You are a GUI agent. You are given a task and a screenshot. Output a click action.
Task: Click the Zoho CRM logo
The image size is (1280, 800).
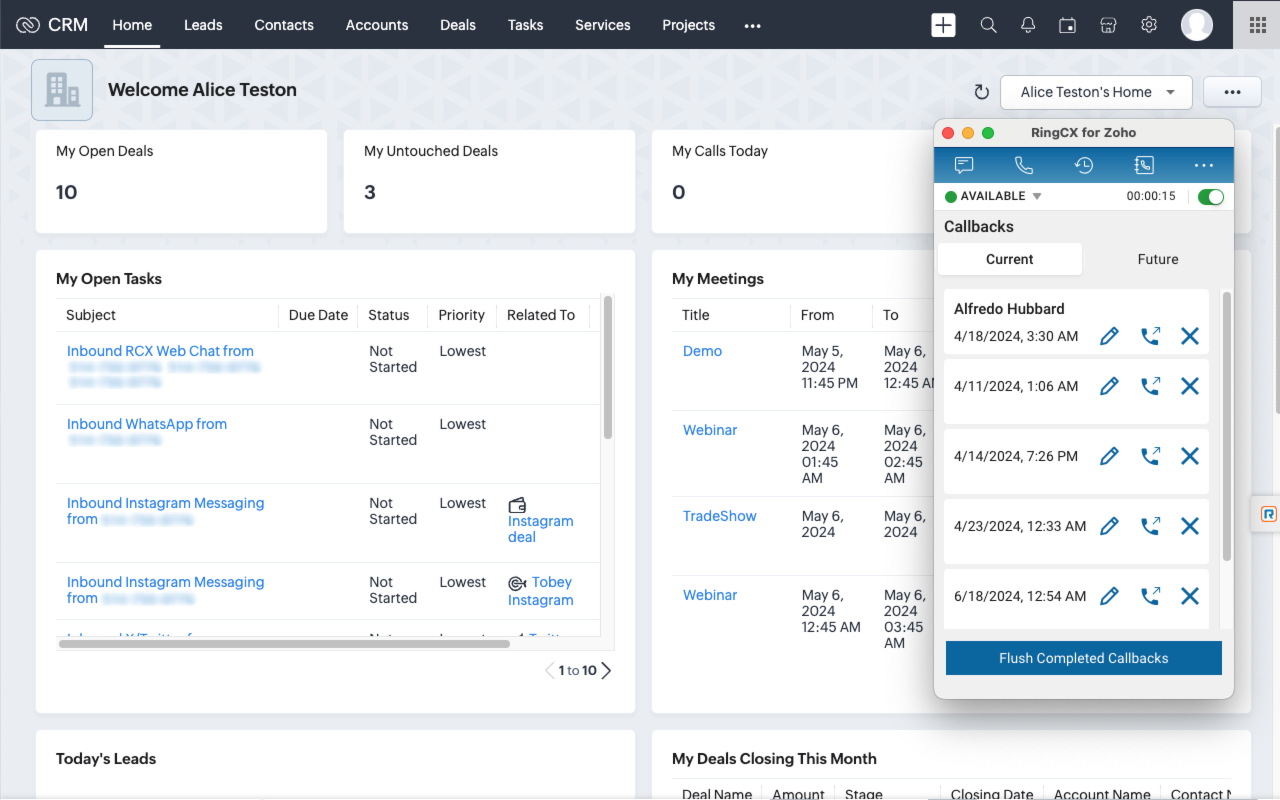pyautogui.click(x=52, y=25)
